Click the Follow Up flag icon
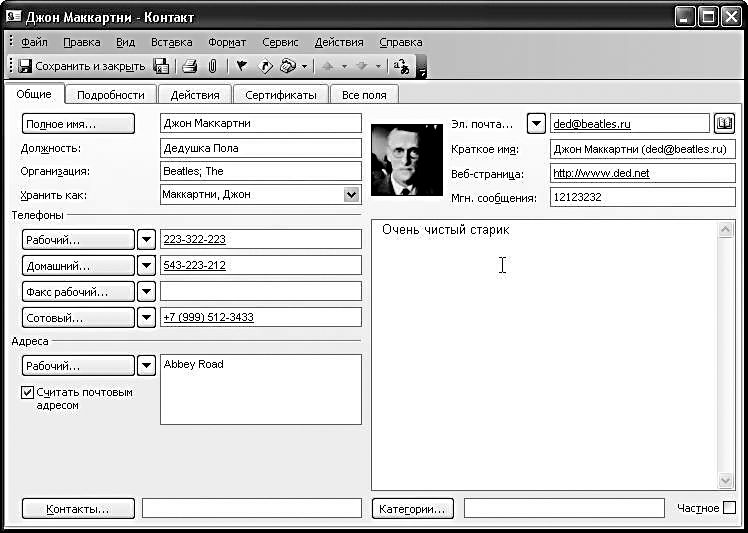 pyautogui.click(x=241, y=66)
